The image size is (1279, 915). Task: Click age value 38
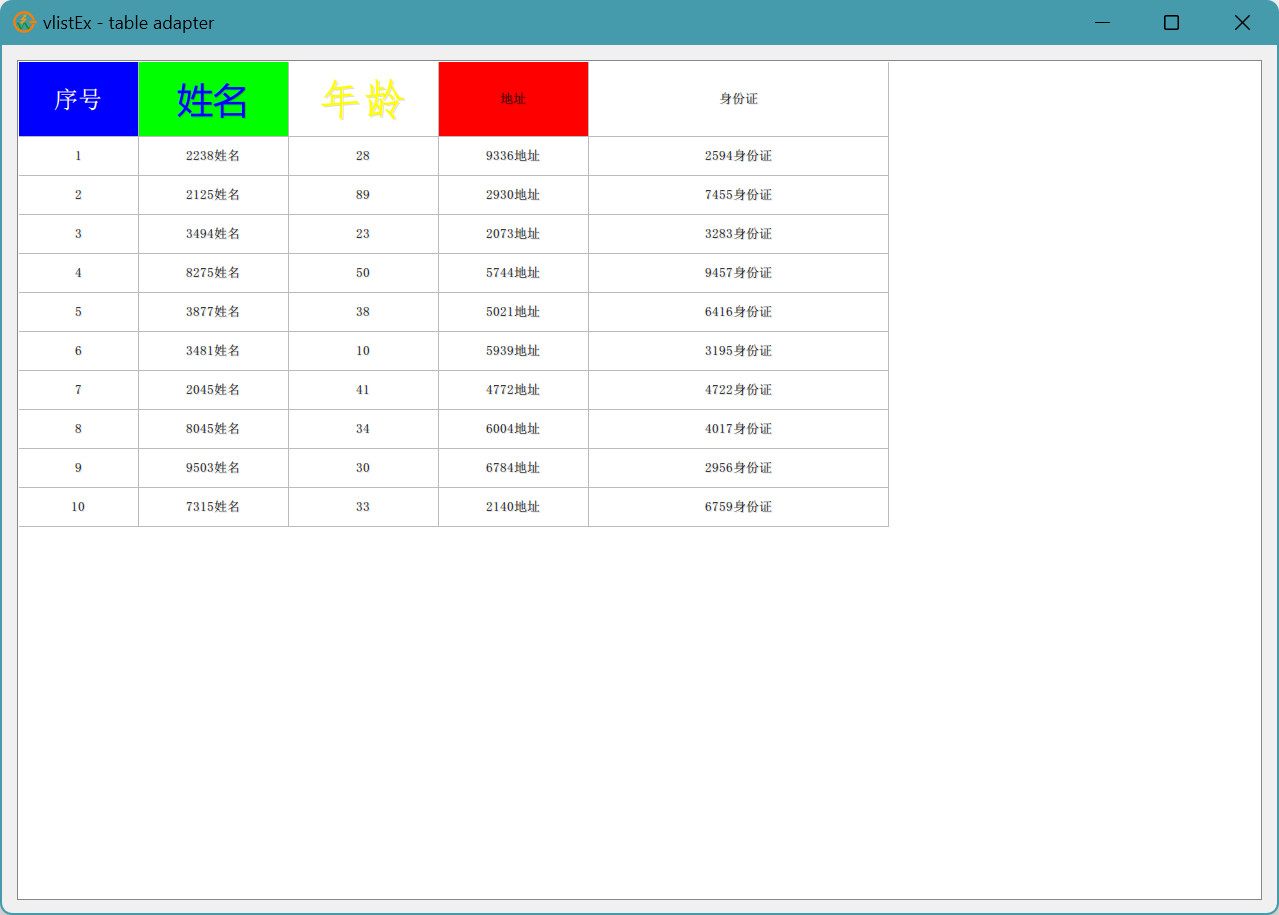click(x=363, y=312)
